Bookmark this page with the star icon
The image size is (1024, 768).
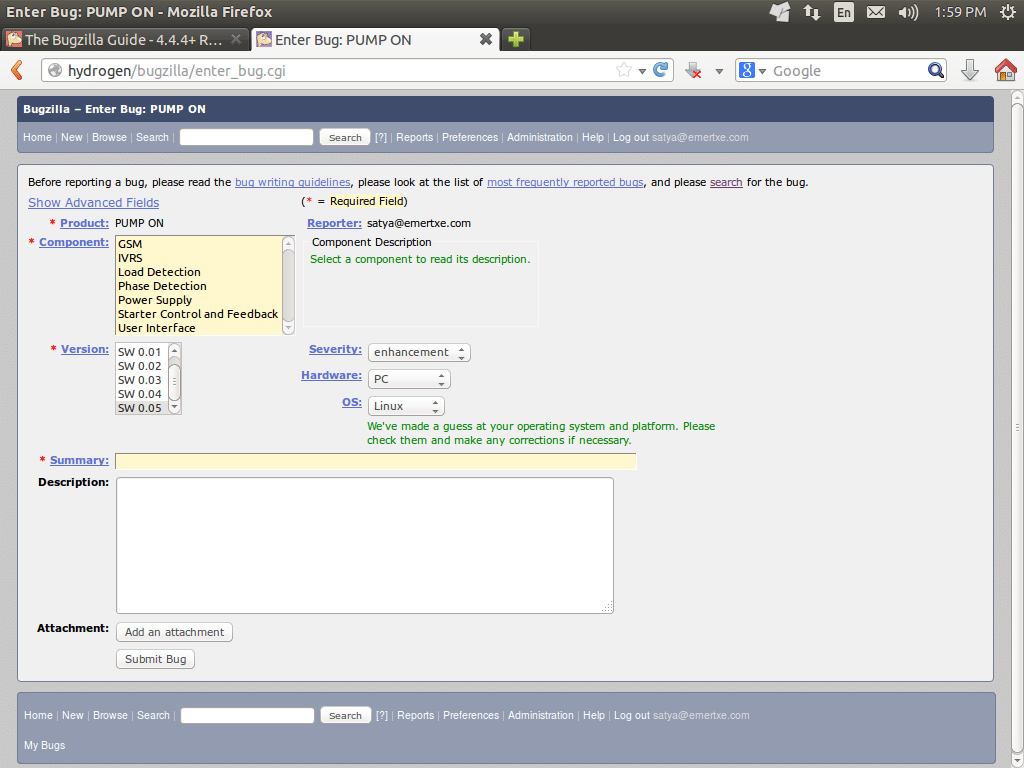[624, 70]
